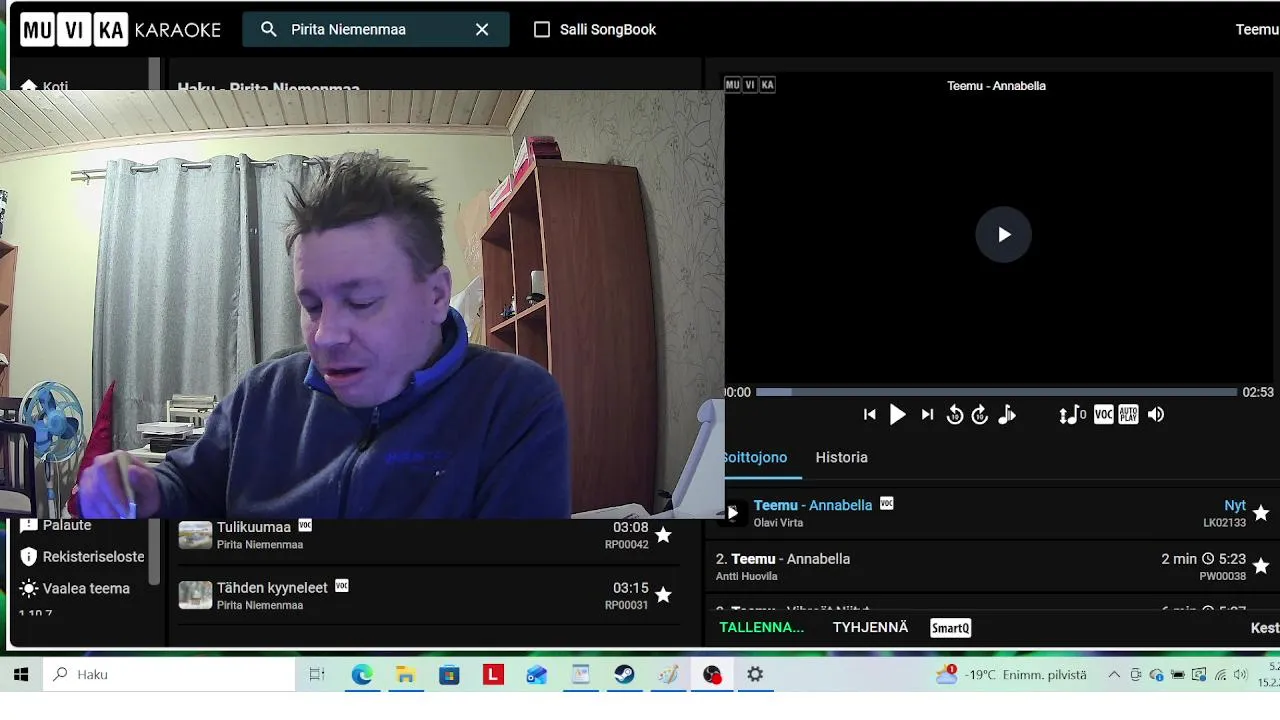Click the TALLENNA... button
Viewport: 1280px width, 720px height.
(x=762, y=627)
